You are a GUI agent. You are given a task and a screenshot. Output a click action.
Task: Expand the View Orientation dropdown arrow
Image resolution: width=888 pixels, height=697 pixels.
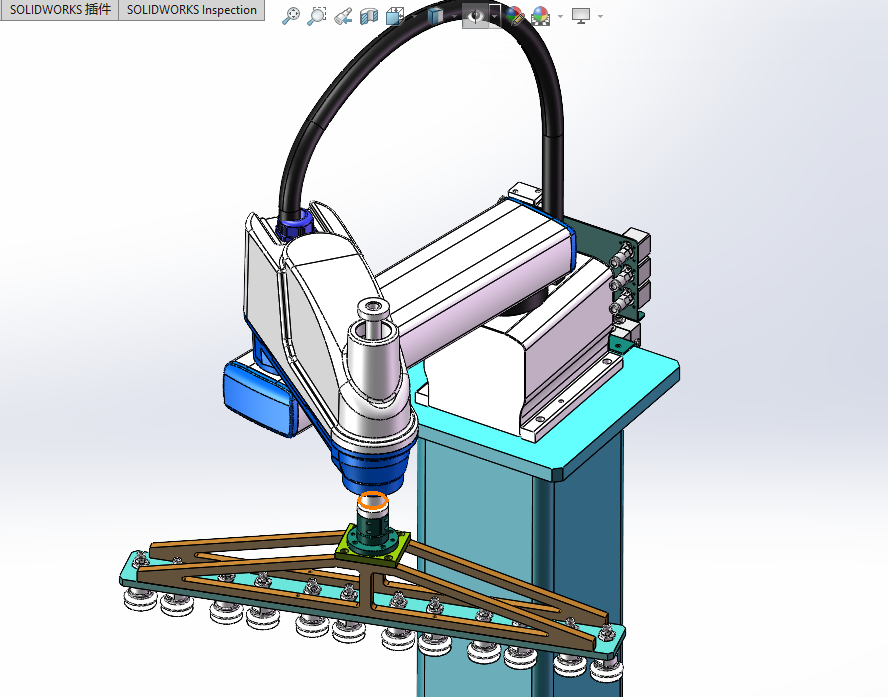pos(415,16)
